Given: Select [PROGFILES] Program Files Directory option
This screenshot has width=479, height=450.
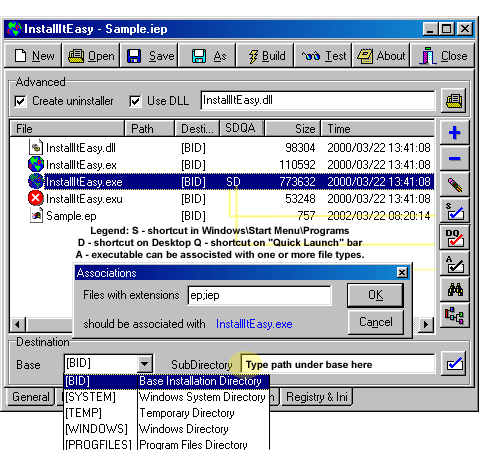Looking at the screenshot, I should click(x=167, y=444).
